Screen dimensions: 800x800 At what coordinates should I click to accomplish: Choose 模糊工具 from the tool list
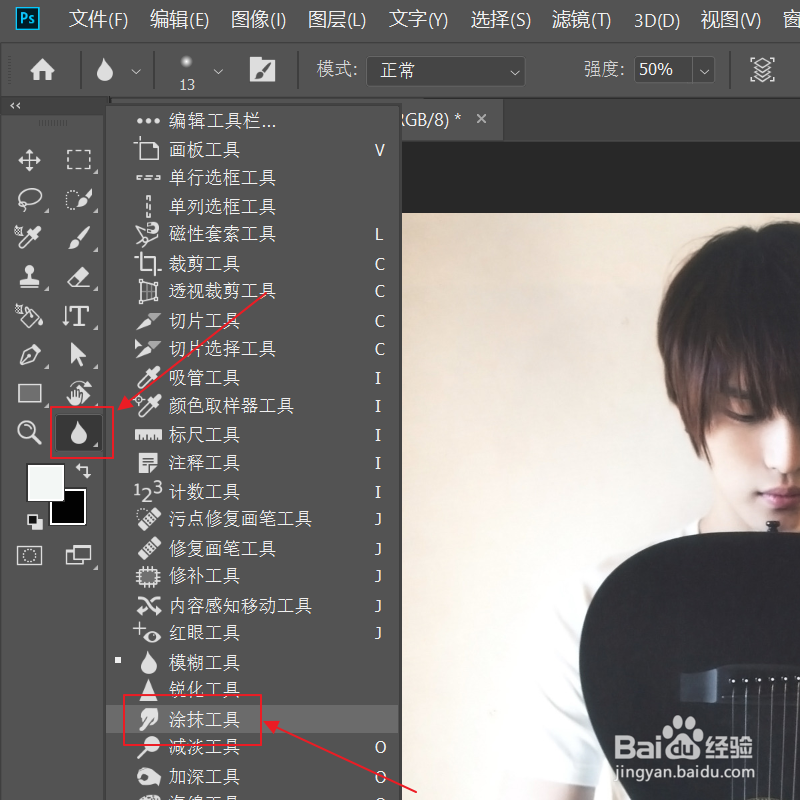(x=252, y=662)
